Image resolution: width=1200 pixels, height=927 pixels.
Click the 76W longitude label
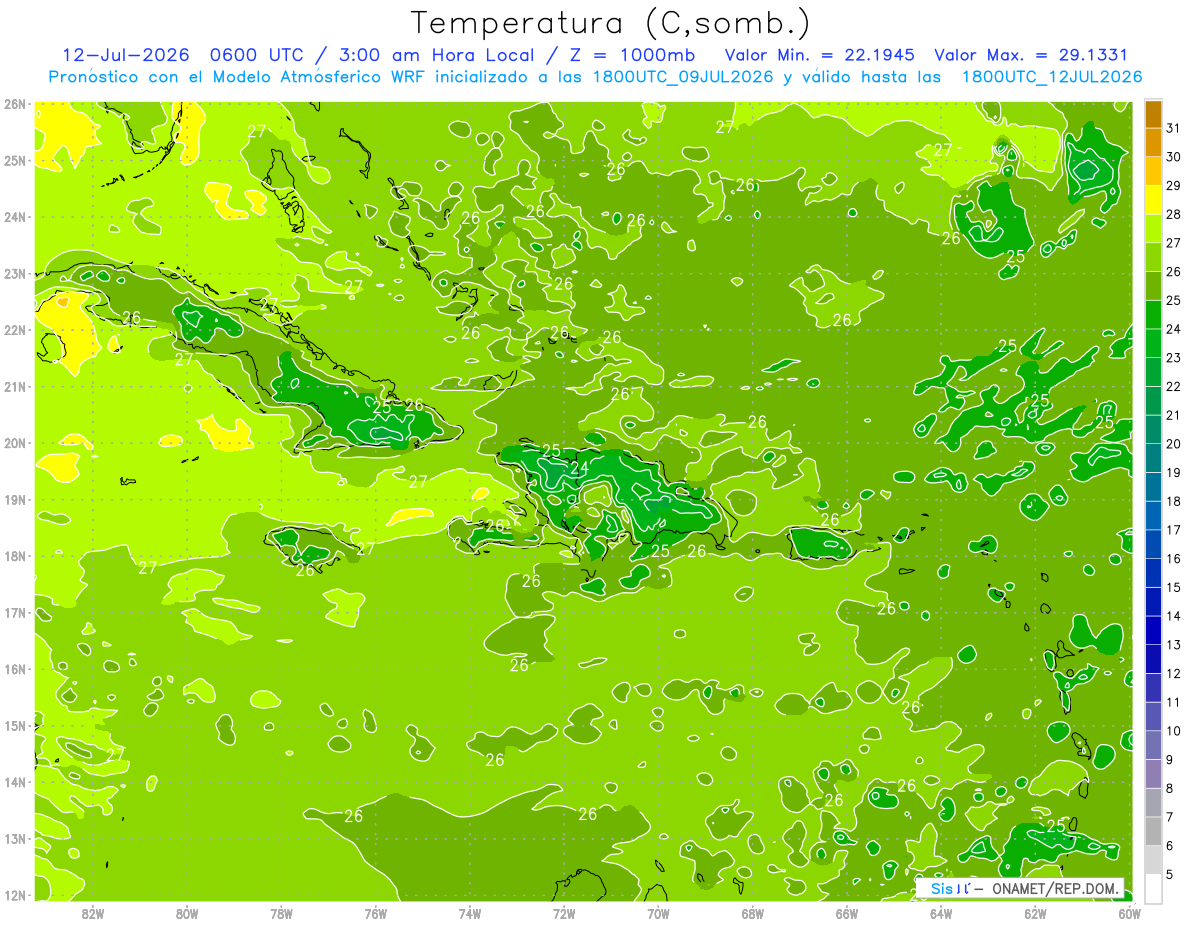(375, 913)
